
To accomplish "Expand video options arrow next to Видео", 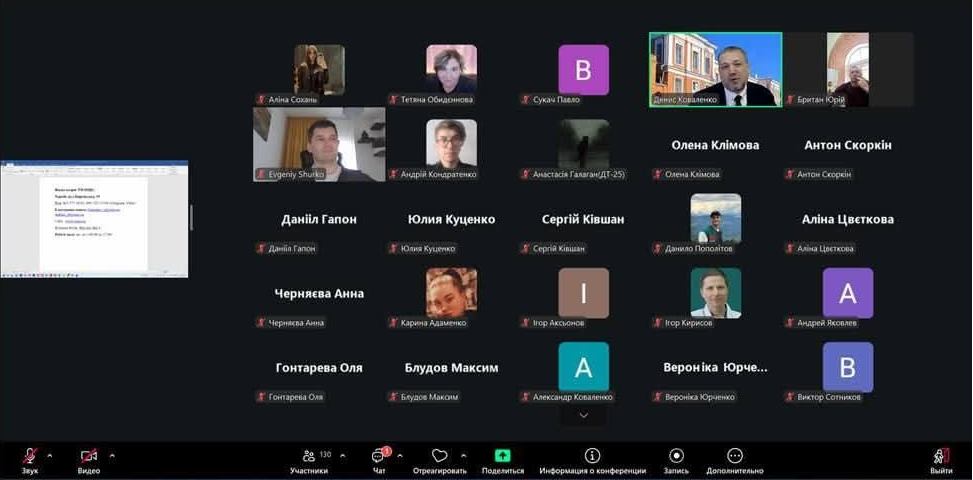I will pyautogui.click(x=112, y=455).
